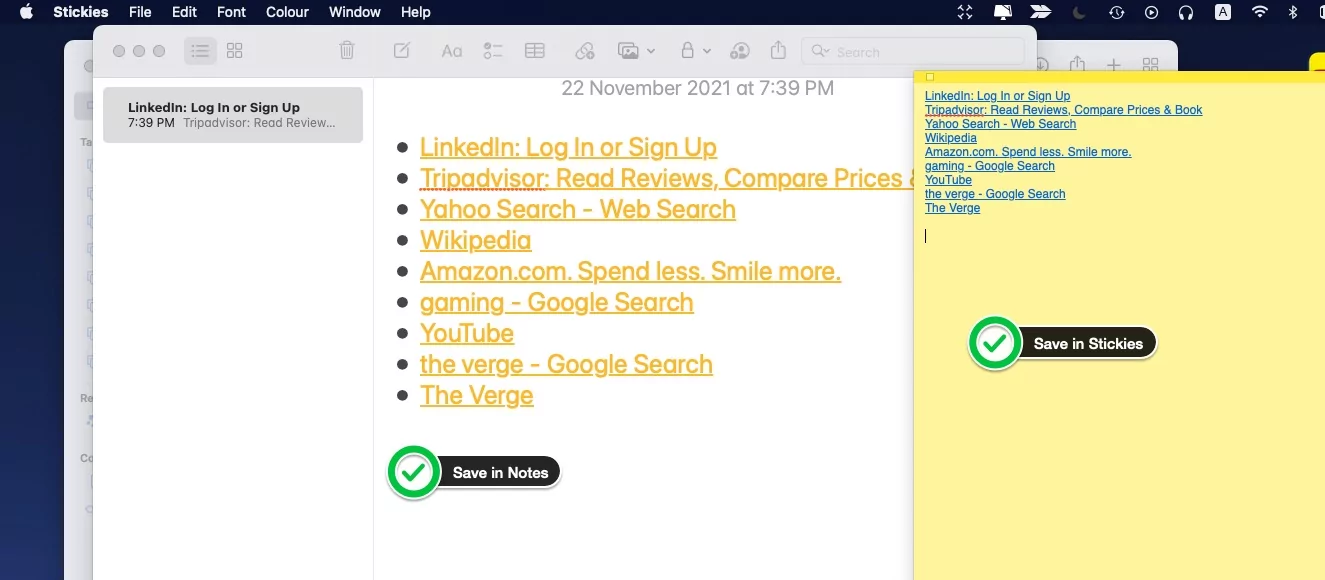Open Yahoo Search link in Notes
1325x580 pixels.
tap(578, 209)
